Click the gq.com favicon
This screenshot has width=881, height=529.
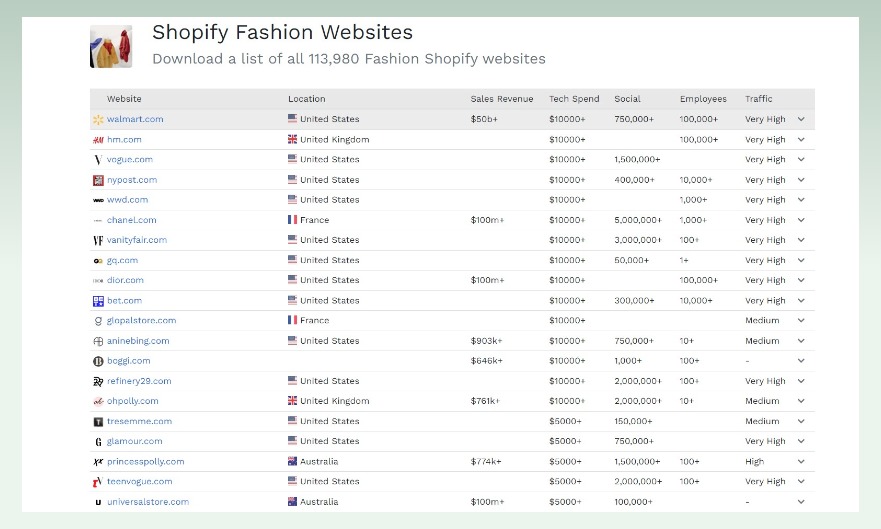[98, 261]
